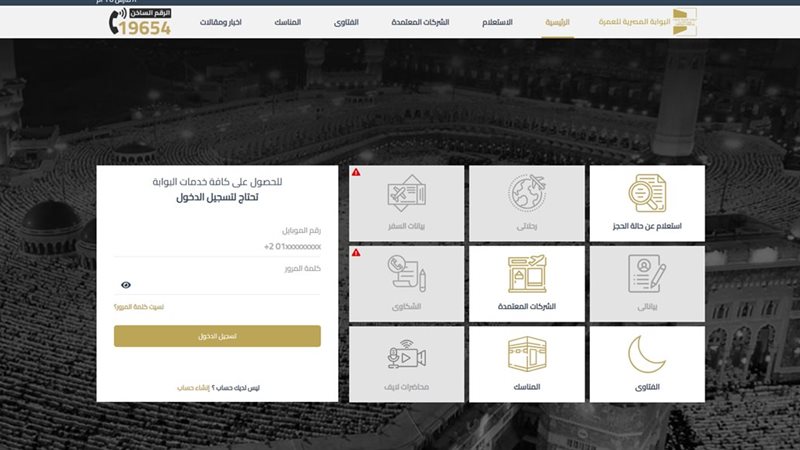Open اخبار ومقالات in top navigation
This screenshot has height=450, width=800.
pyautogui.click(x=220, y=22)
